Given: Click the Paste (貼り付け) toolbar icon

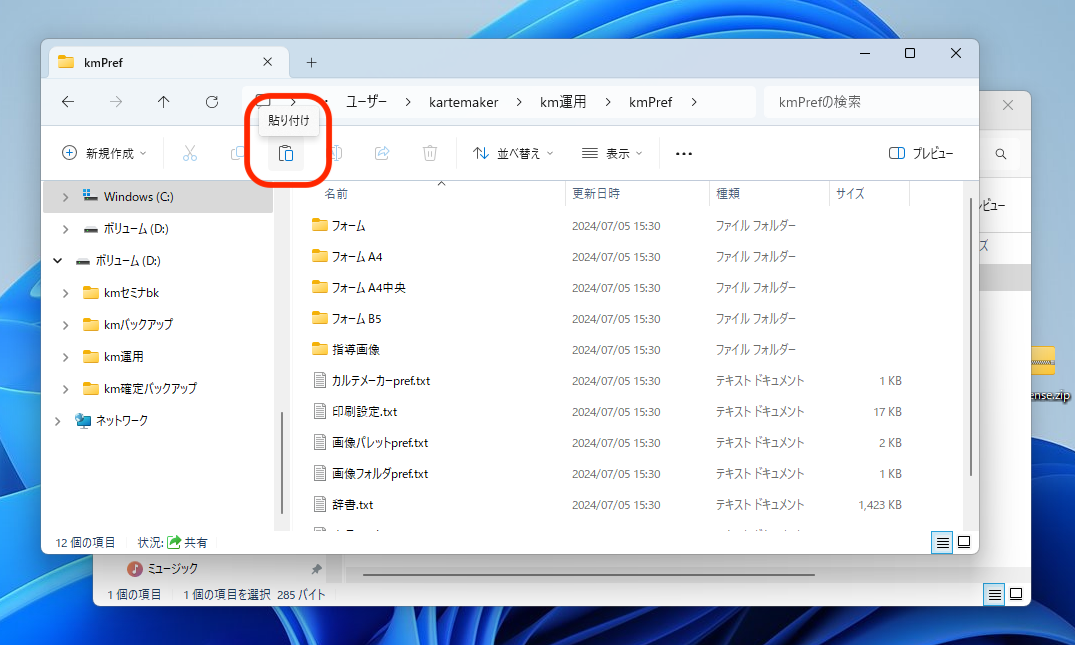Looking at the screenshot, I should tap(286, 153).
